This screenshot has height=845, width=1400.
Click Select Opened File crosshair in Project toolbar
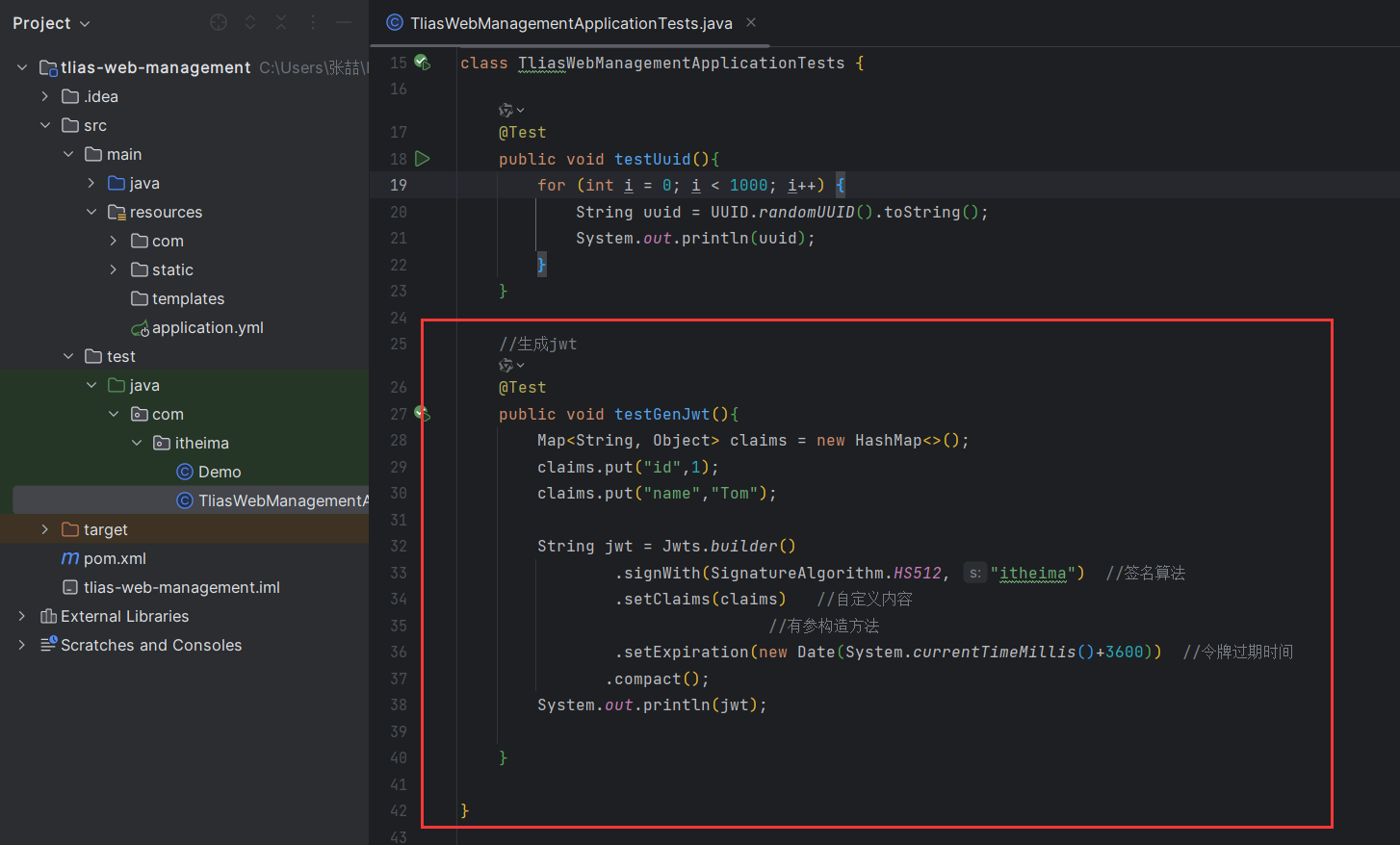pos(218,21)
